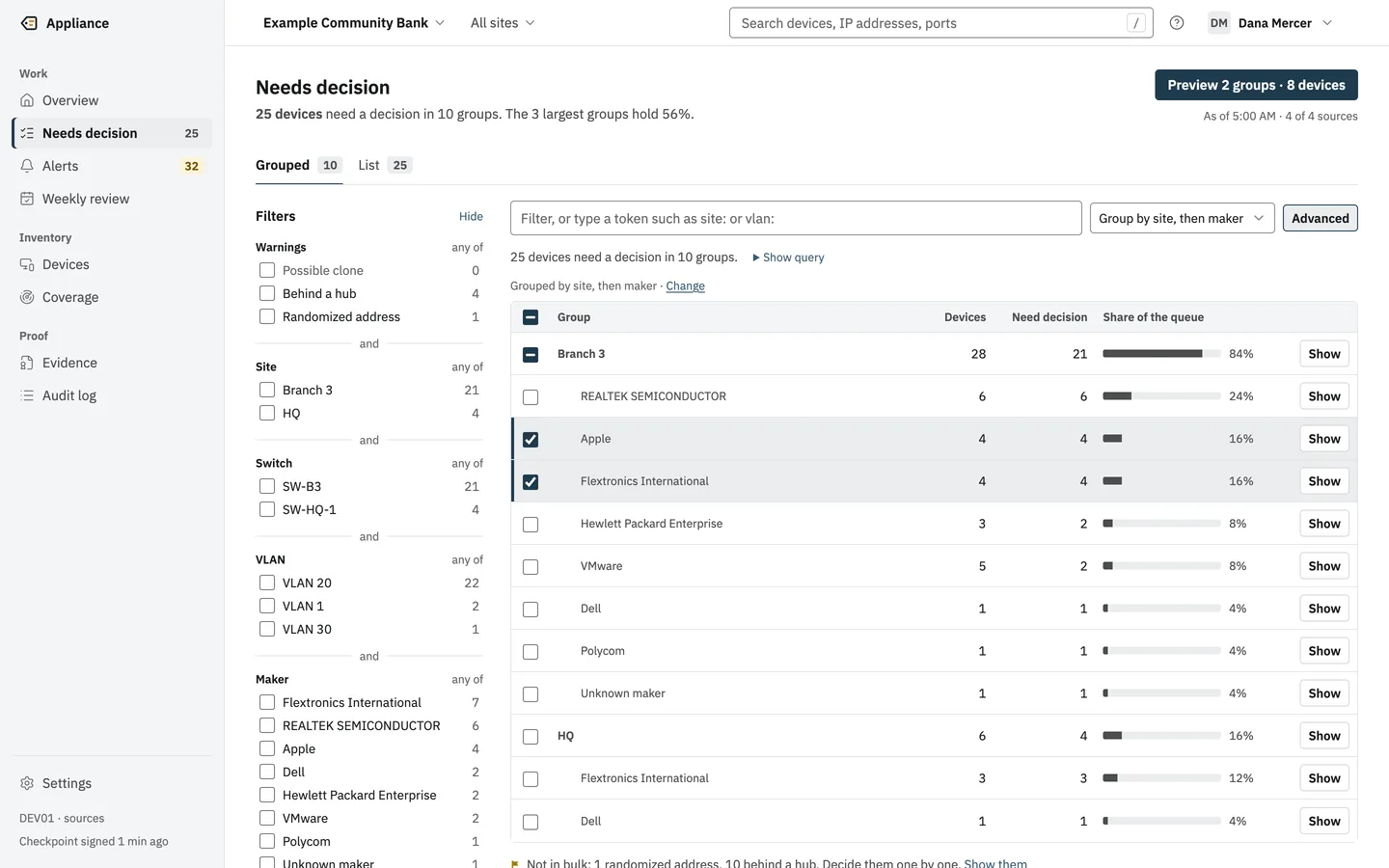Click the Settings gear icon
This screenshot has width=1389, height=868.
pyautogui.click(x=27, y=783)
